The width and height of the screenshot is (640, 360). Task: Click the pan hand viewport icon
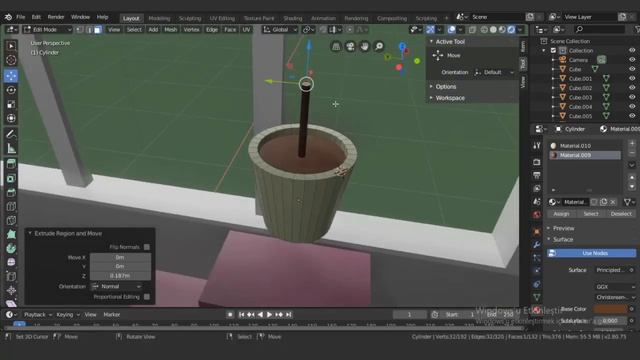pos(364,46)
